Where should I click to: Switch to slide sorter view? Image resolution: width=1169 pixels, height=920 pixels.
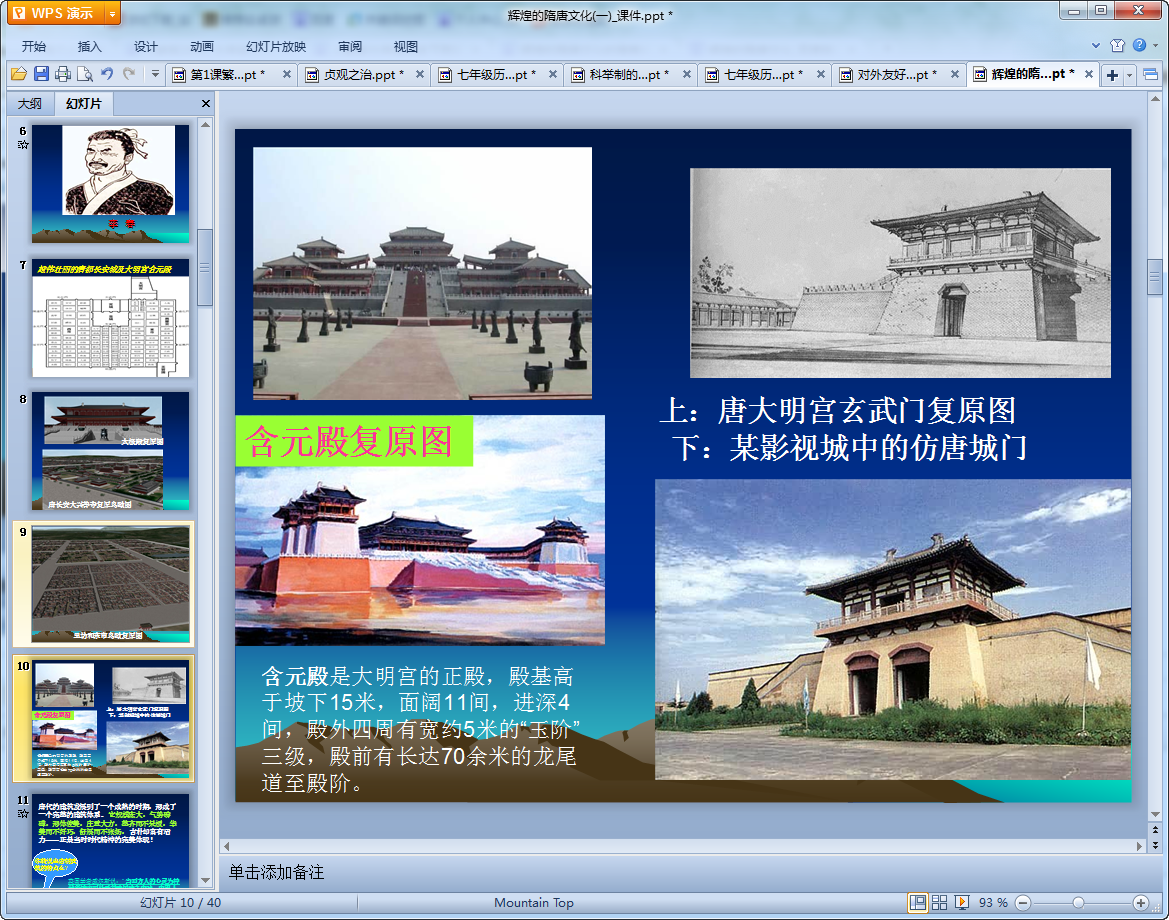(940, 902)
